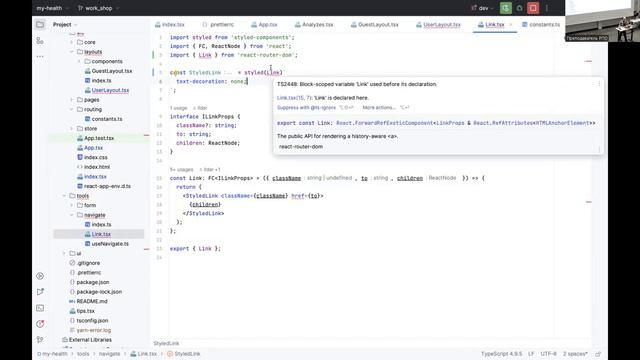The image size is (640, 360).
Task: Open dev run configuration dropdown
Action: click(x=482, y=8)
